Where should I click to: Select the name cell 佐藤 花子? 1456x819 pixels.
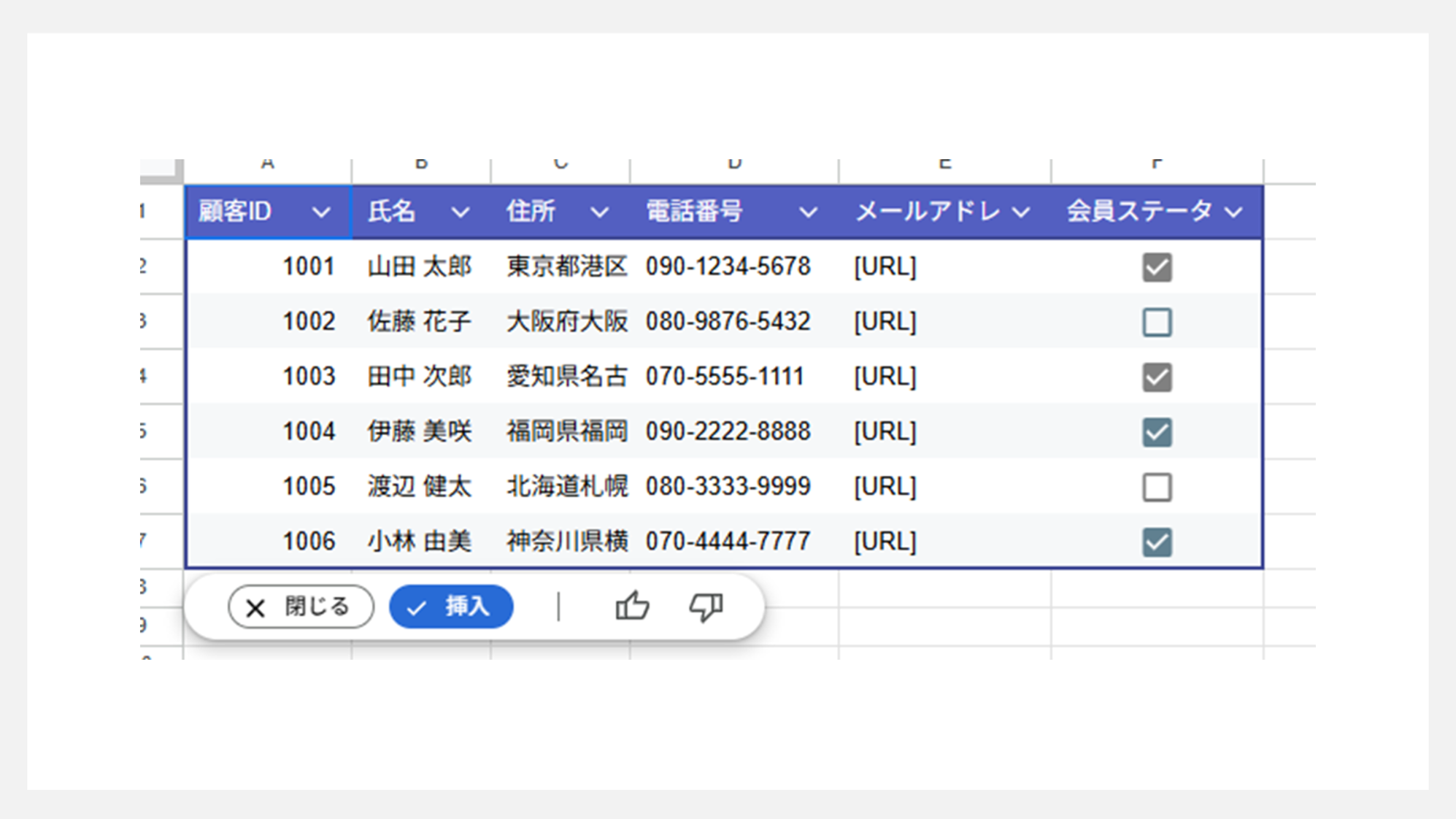click(421, 321)
